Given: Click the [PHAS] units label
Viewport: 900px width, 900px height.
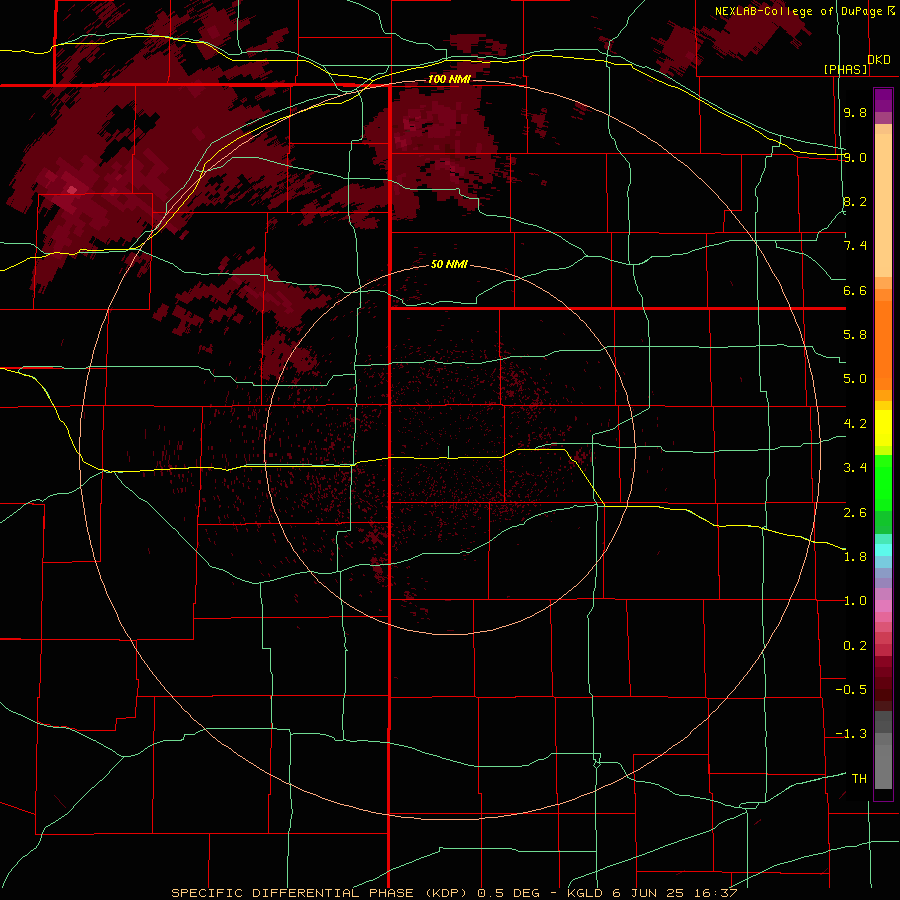Looking at the screenshot, I should point(846,70).
